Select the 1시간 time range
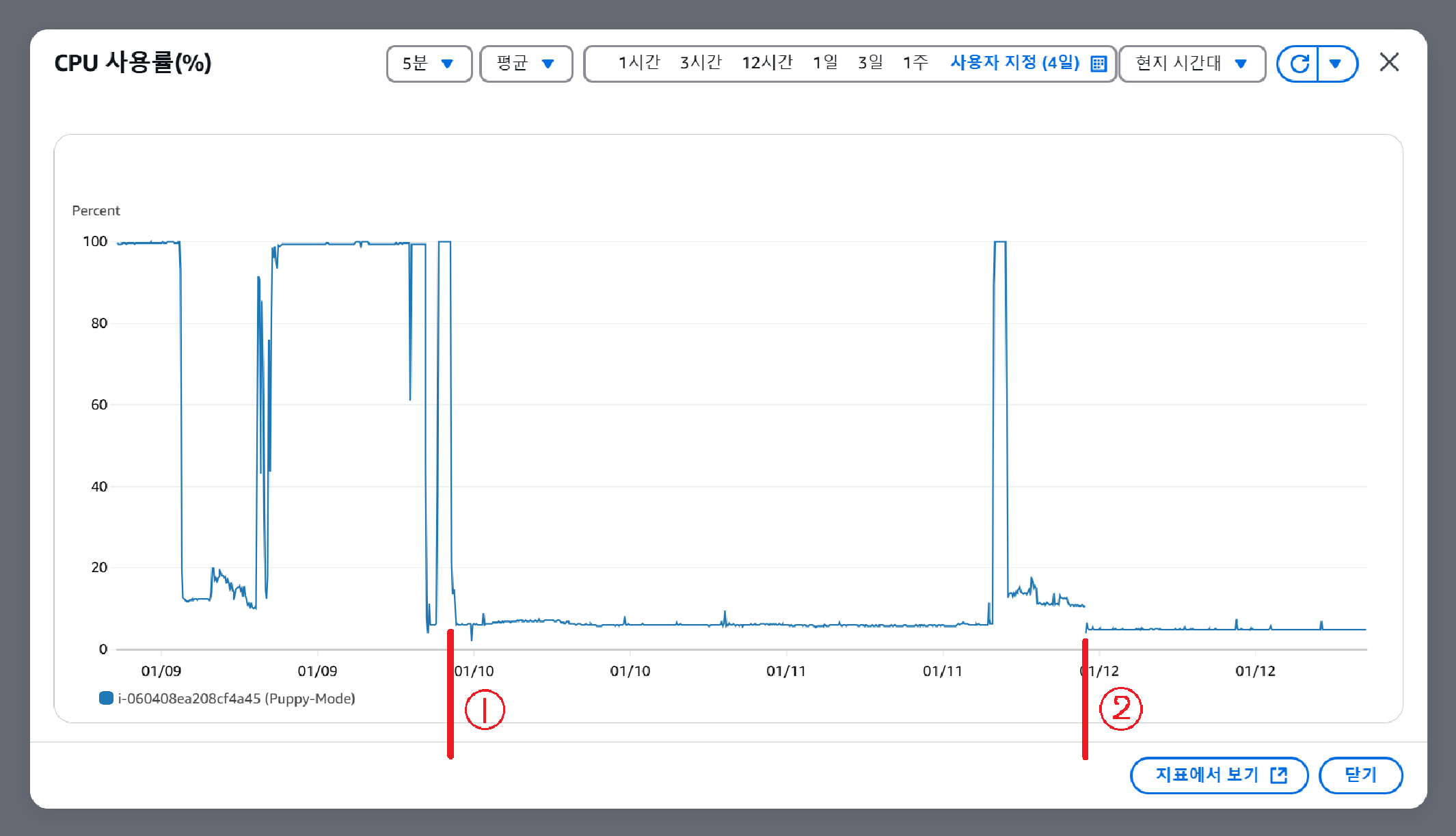The width and height of the screenshot is (1456, 836). pyautogui.click(x=638, y=63)
